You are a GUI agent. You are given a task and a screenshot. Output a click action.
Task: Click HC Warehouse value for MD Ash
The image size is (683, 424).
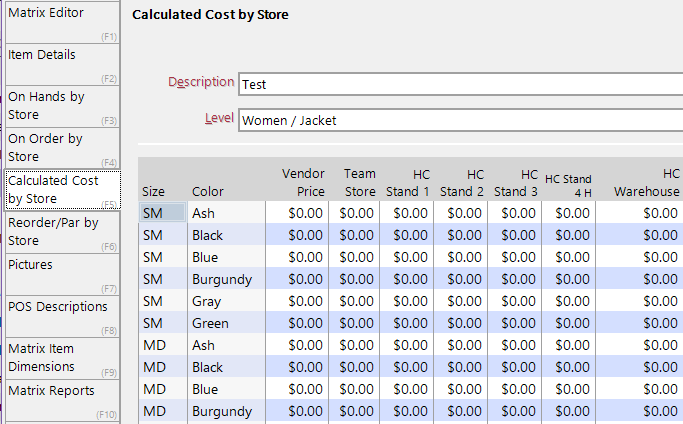(639, 345)
